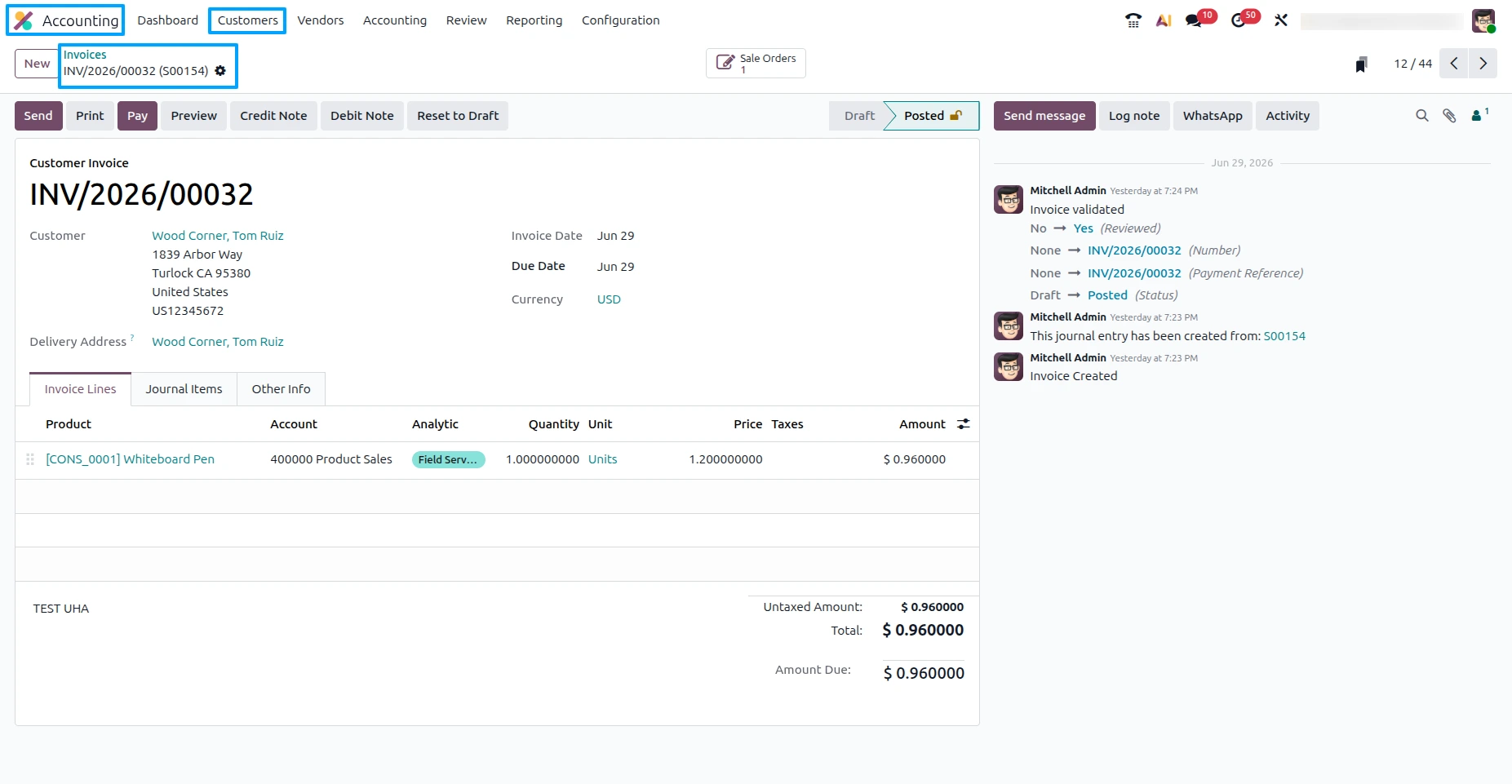Open the Accounting app home icon
This screenshot has height=784, width=1512.
coord(24,20)
